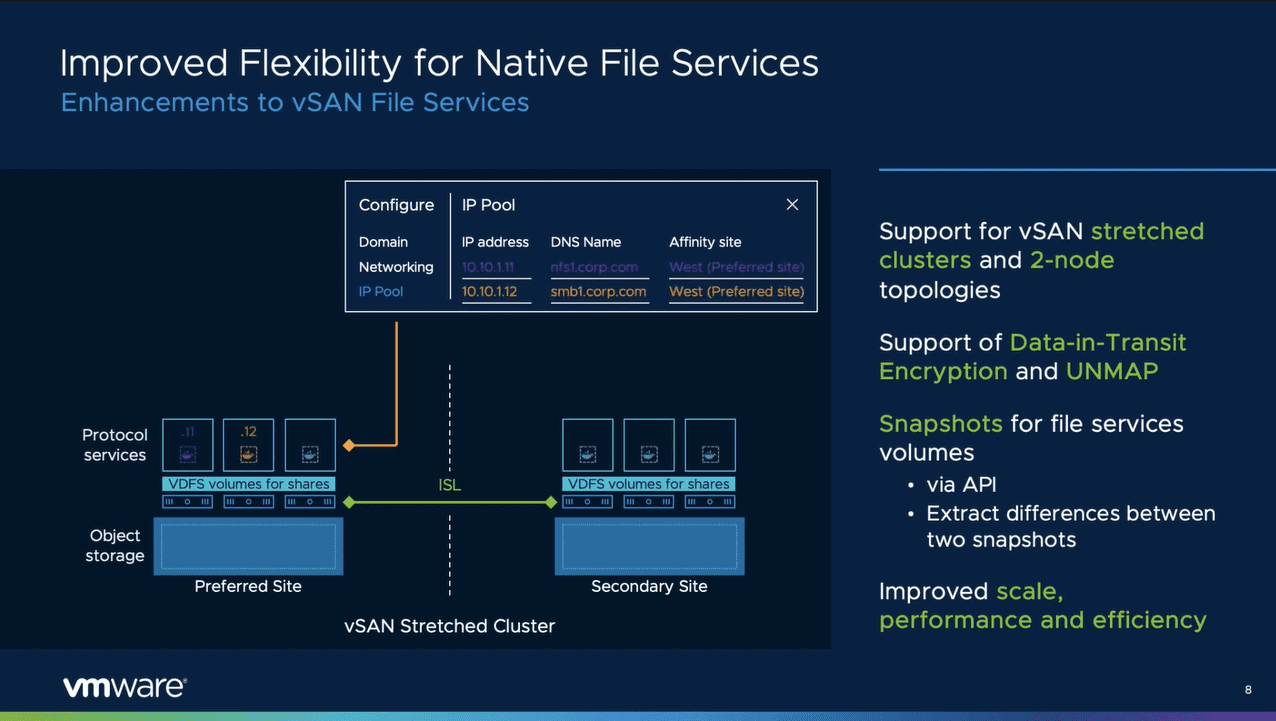1276x721 pixels.
Task: Click middle Secondary Site protocol service icon
Action: [649, 445]
